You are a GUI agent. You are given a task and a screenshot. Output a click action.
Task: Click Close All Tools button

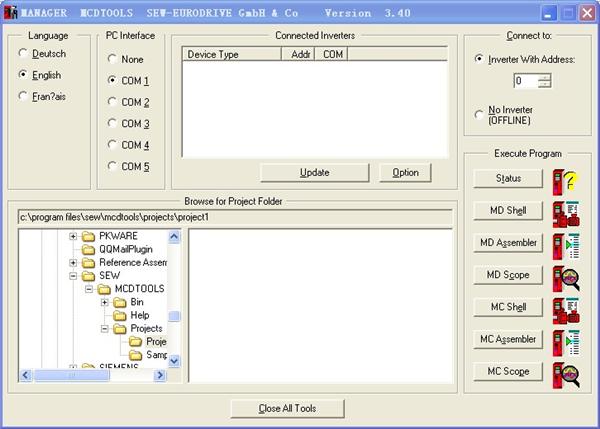coord(287,409)
